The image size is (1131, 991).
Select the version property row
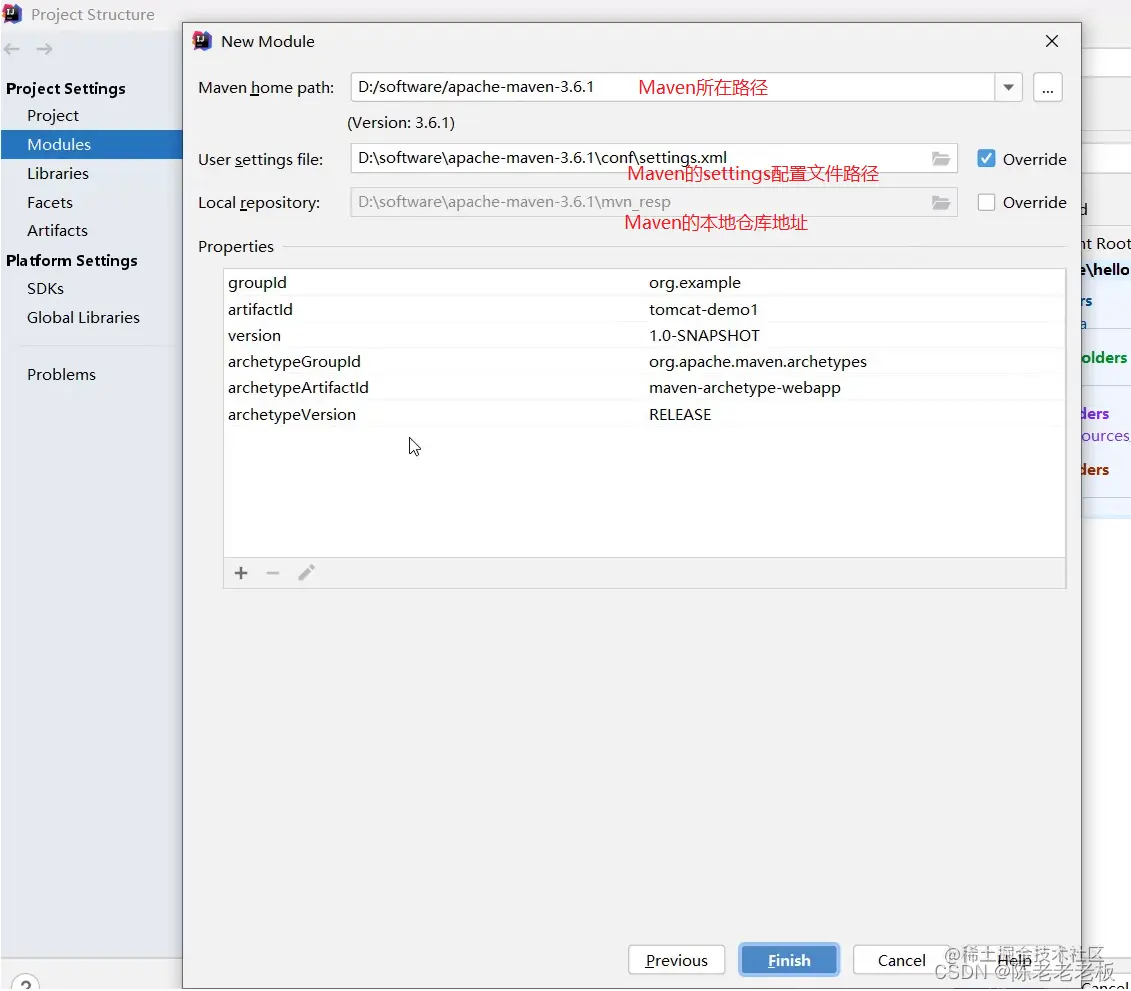pos(644,335)
